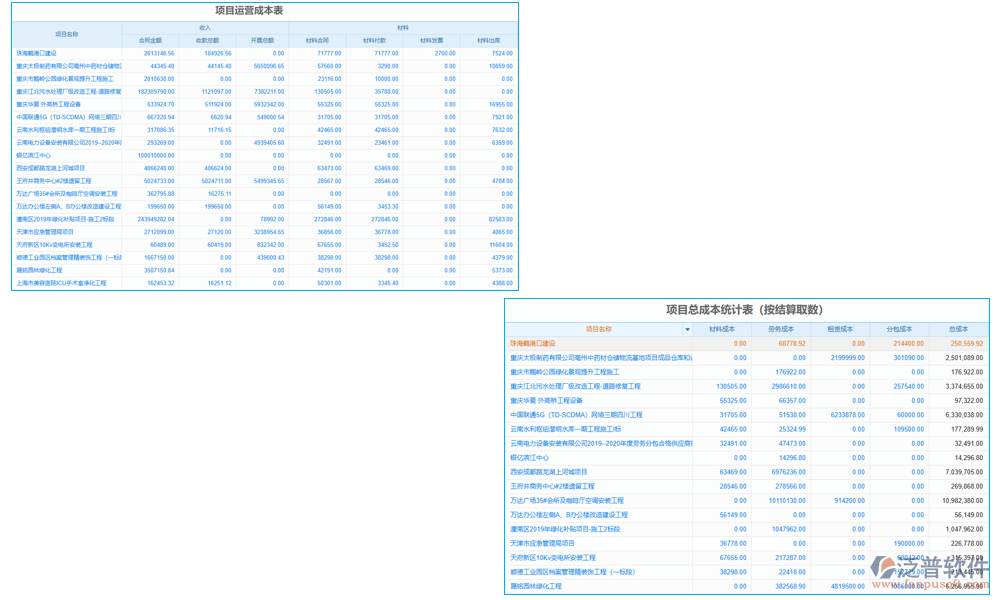Open 银亿滨江中心 in the total cost table

529,458
